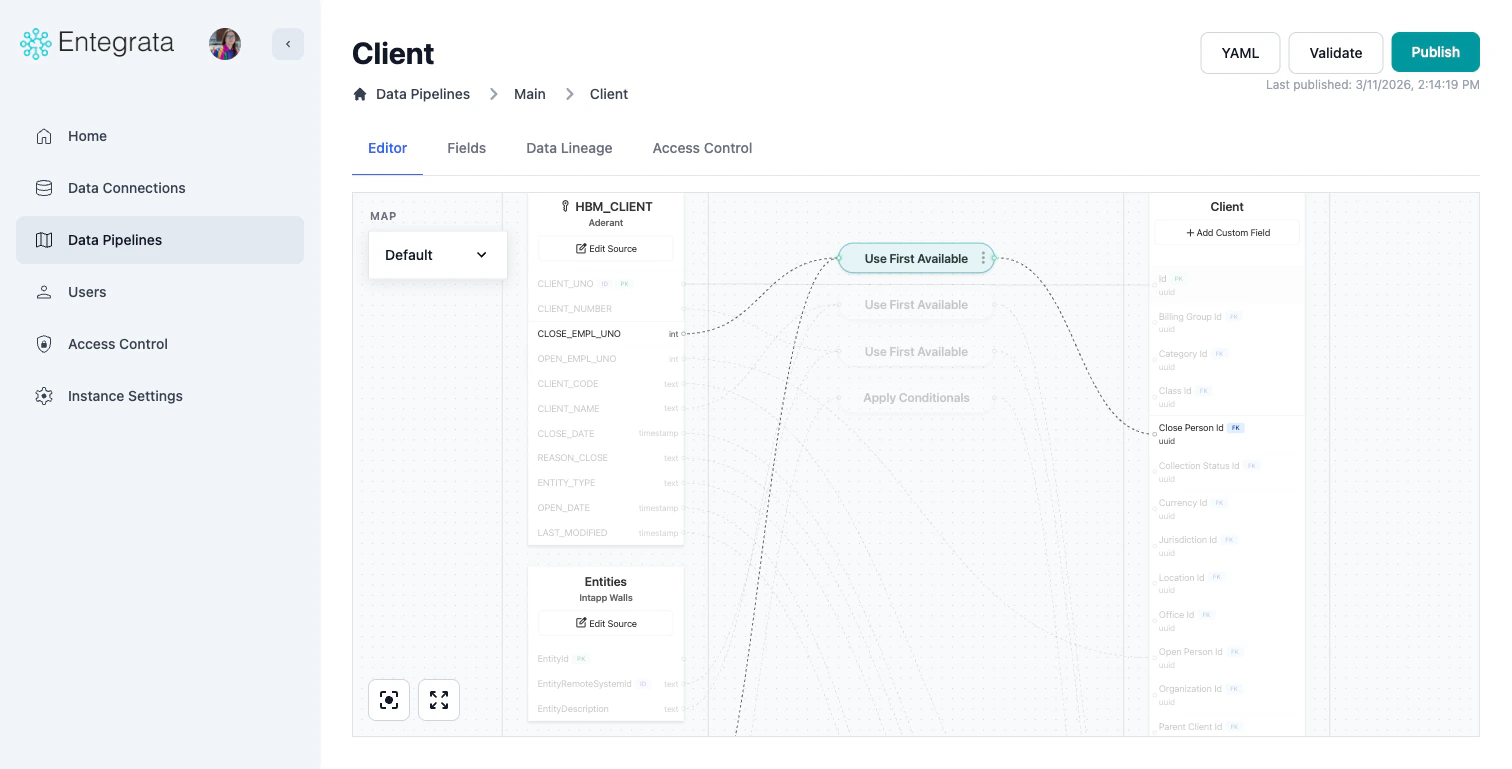
Task: Open the Default map dropdown
Action: pos(438,255)
